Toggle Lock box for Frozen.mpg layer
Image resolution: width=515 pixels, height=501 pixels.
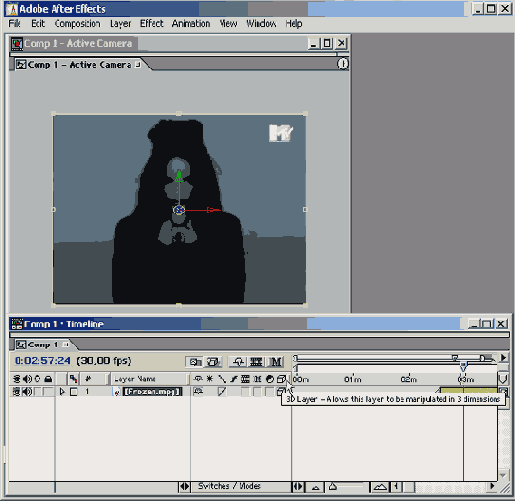pos(49,392)
